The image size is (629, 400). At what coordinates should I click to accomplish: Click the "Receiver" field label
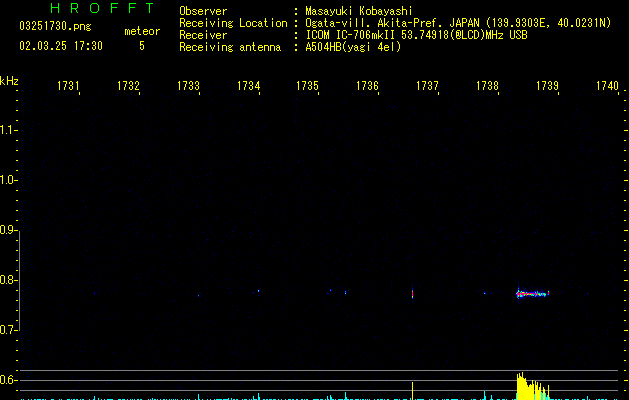click(x=203, y=35)
